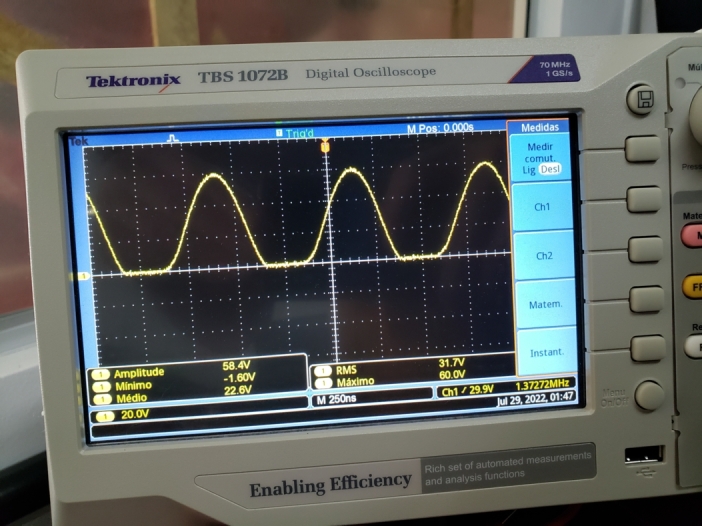Tap the Tek logo on screen corner
The image size is (702, 526).
(79, 141)
